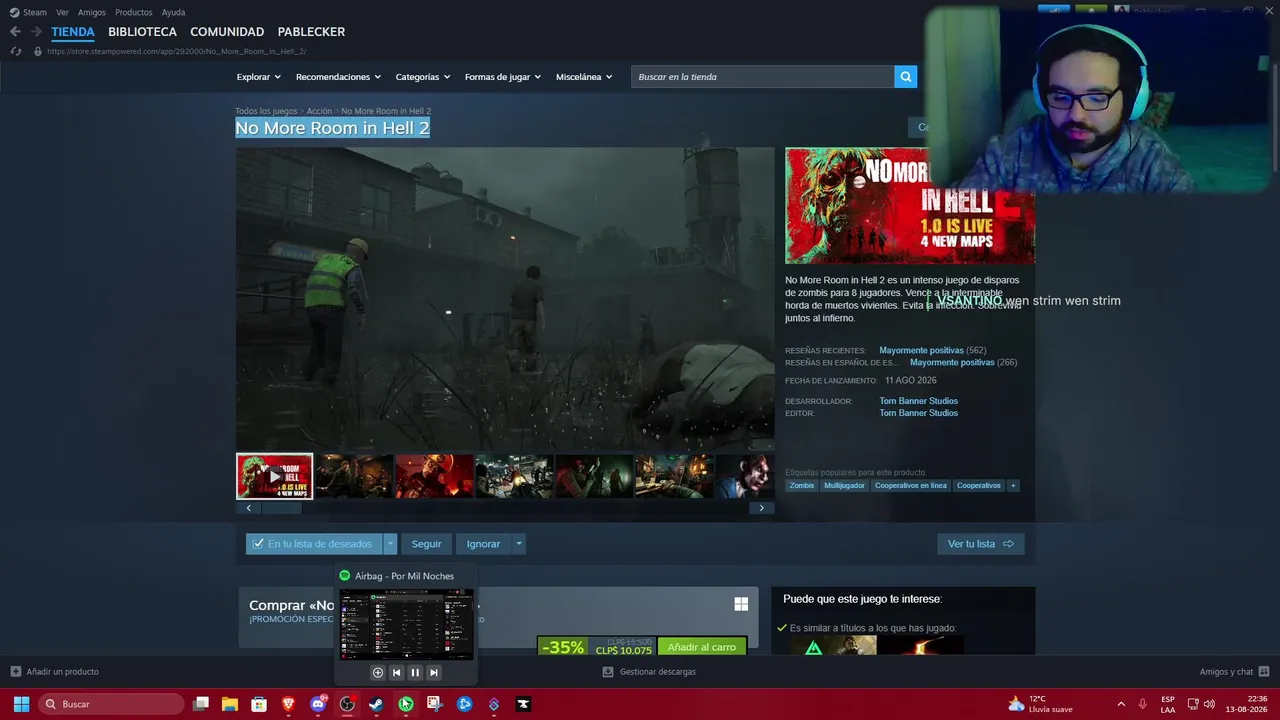Open Microsoft Store from the taskbar
Viewport: 1280px width, 720px height.
point(259,704)
